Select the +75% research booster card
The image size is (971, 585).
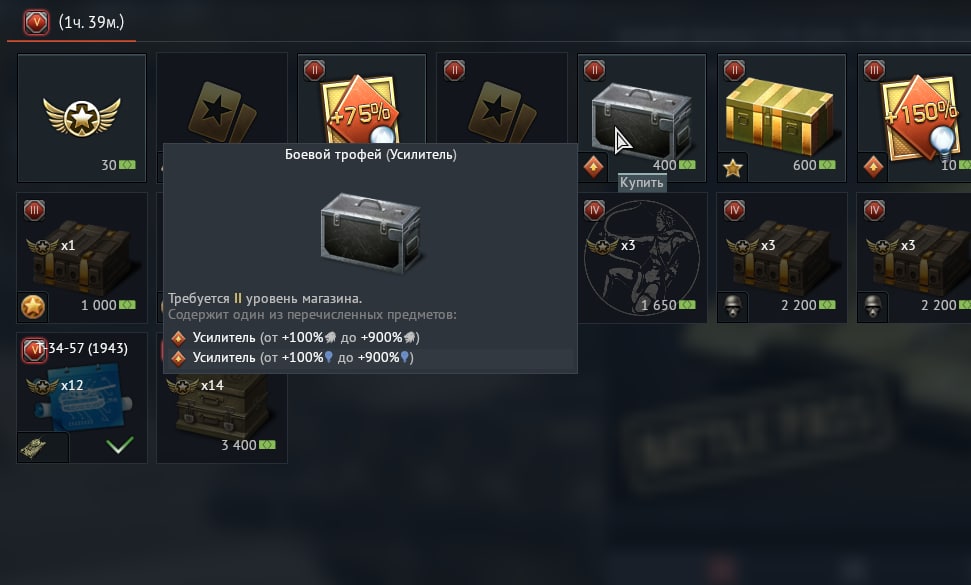[x=362, y=99]
